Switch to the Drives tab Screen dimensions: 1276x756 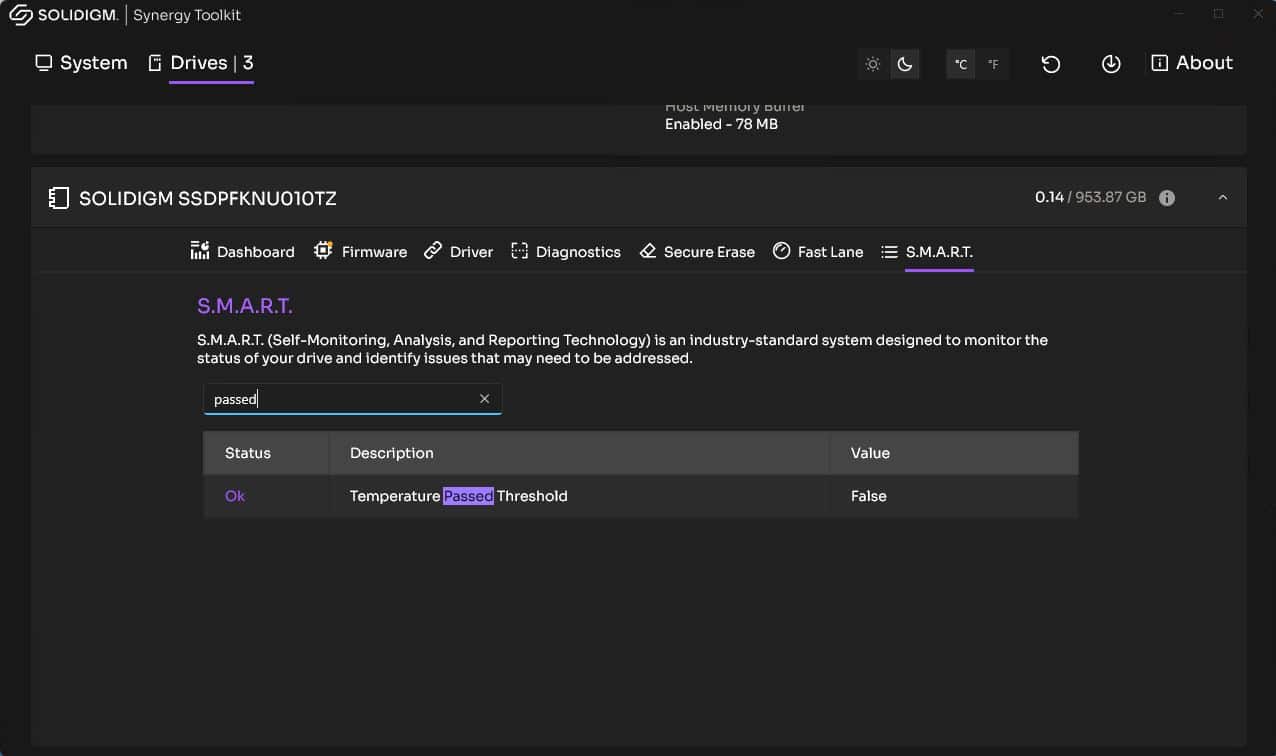[200, 63]
